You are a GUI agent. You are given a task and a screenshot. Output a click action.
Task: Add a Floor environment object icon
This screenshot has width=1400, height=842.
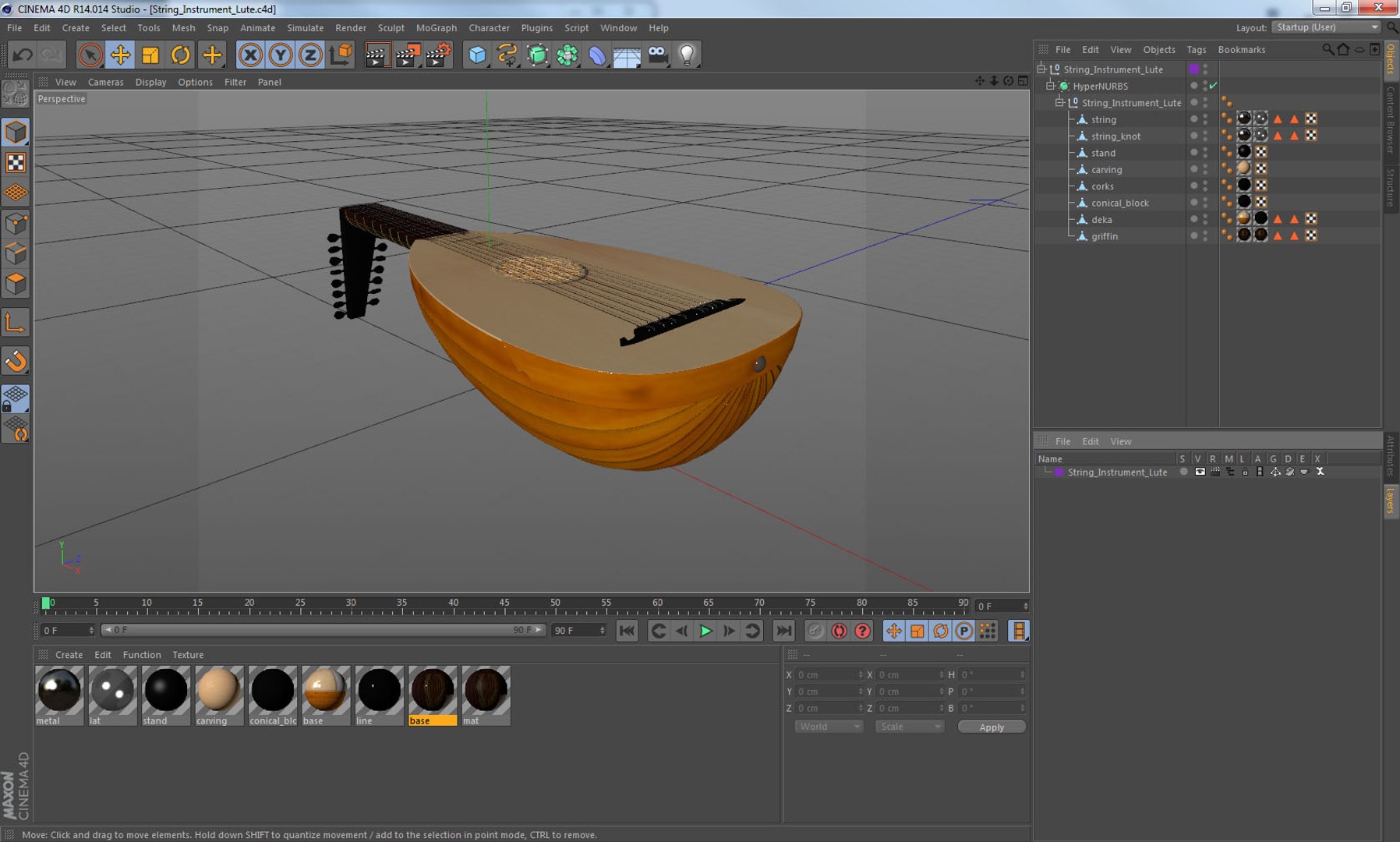click(x=627, y=55)
